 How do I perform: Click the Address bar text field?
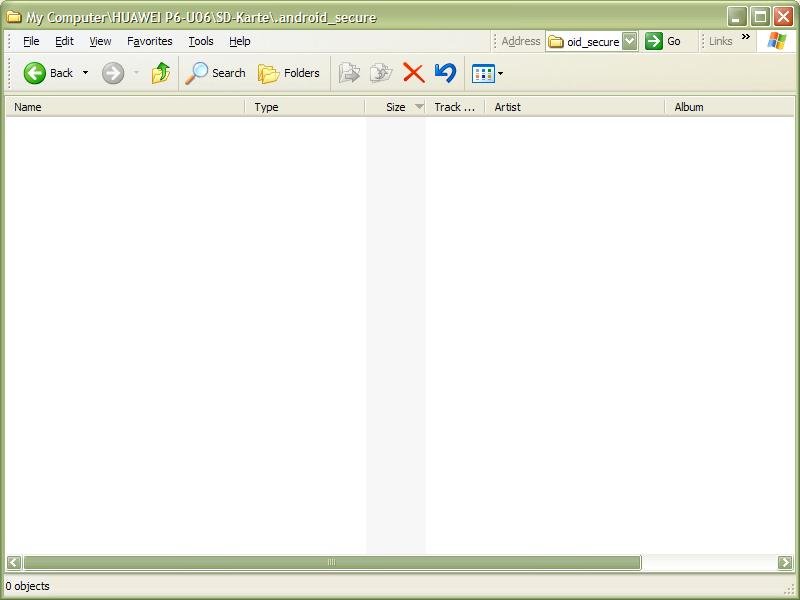pos(584,41)
